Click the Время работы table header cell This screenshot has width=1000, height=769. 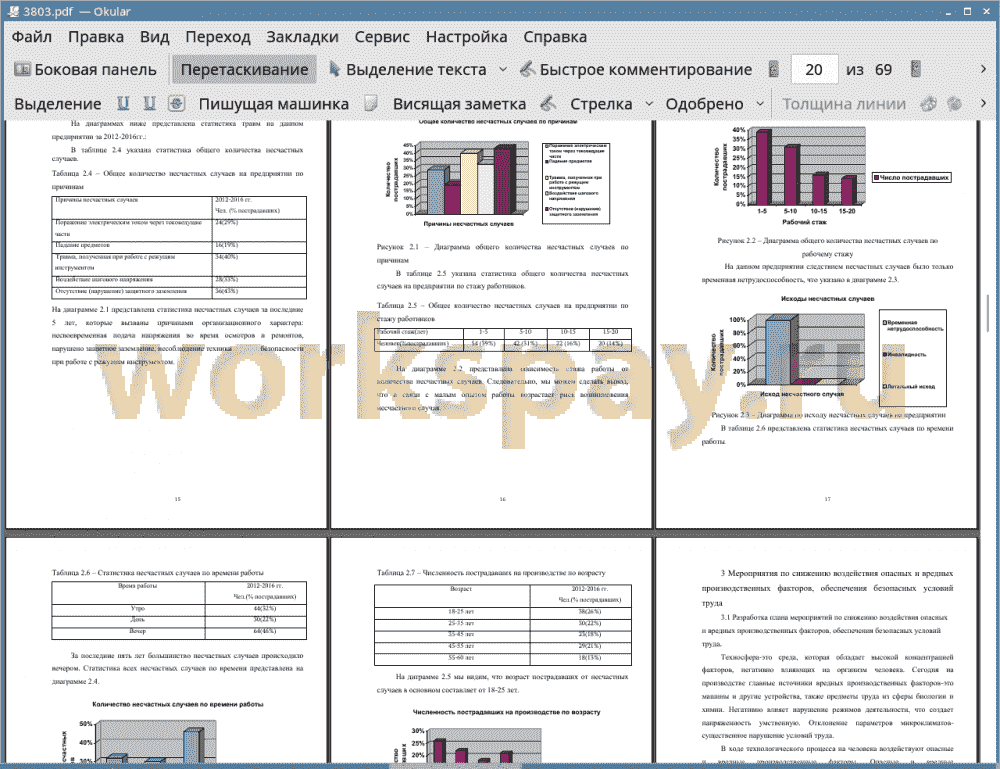tap(128, 591)
